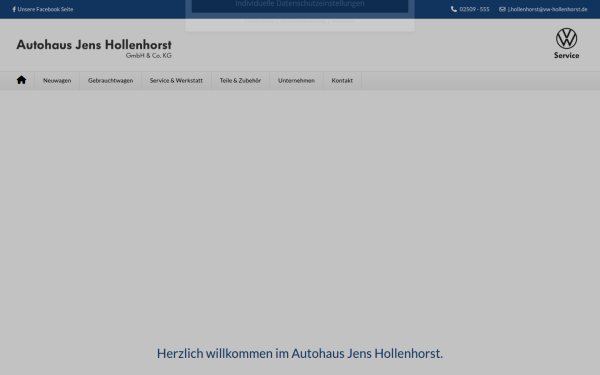600x375 pixels.
Task: Open the Service & Werkstatt menu
Action: point(176,81)
